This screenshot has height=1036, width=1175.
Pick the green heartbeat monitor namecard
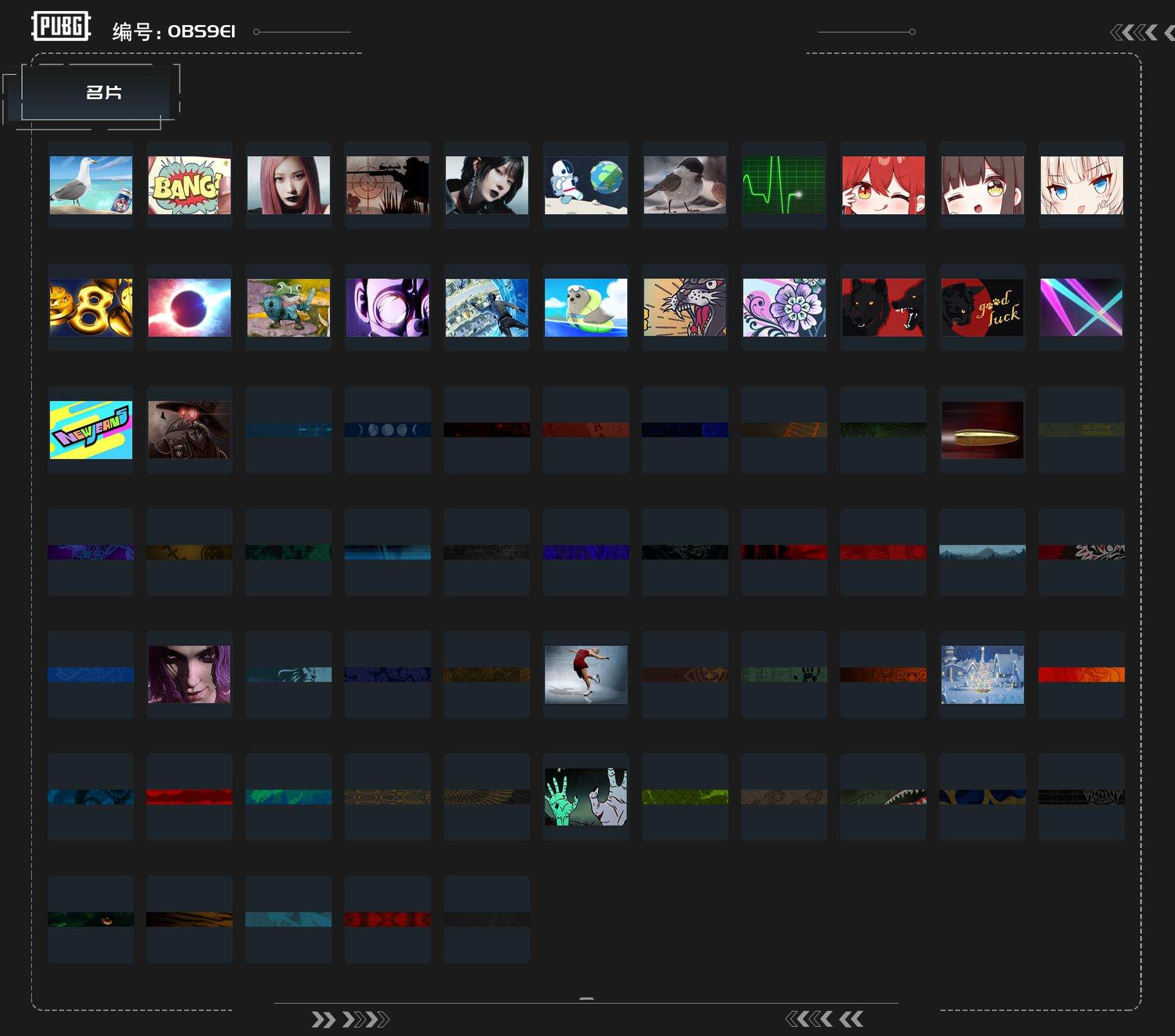point(784,185)
